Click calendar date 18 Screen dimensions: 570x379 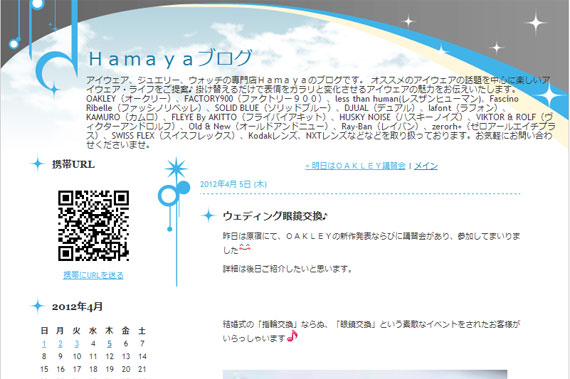pos(93,369)
